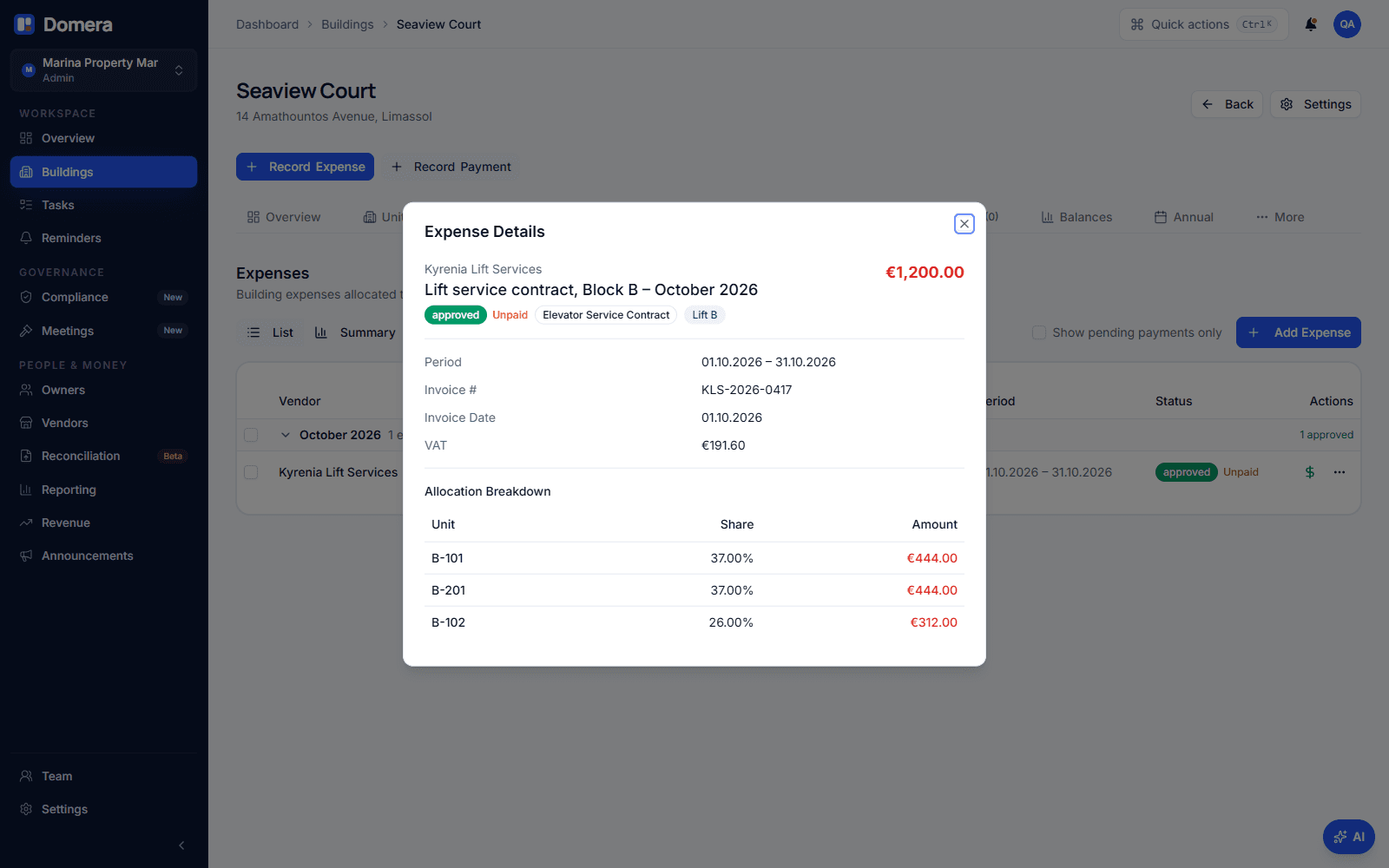
Task: Enable Show pending payments only checkbox
Action: pyautogui.click(x=1038, y=332)
